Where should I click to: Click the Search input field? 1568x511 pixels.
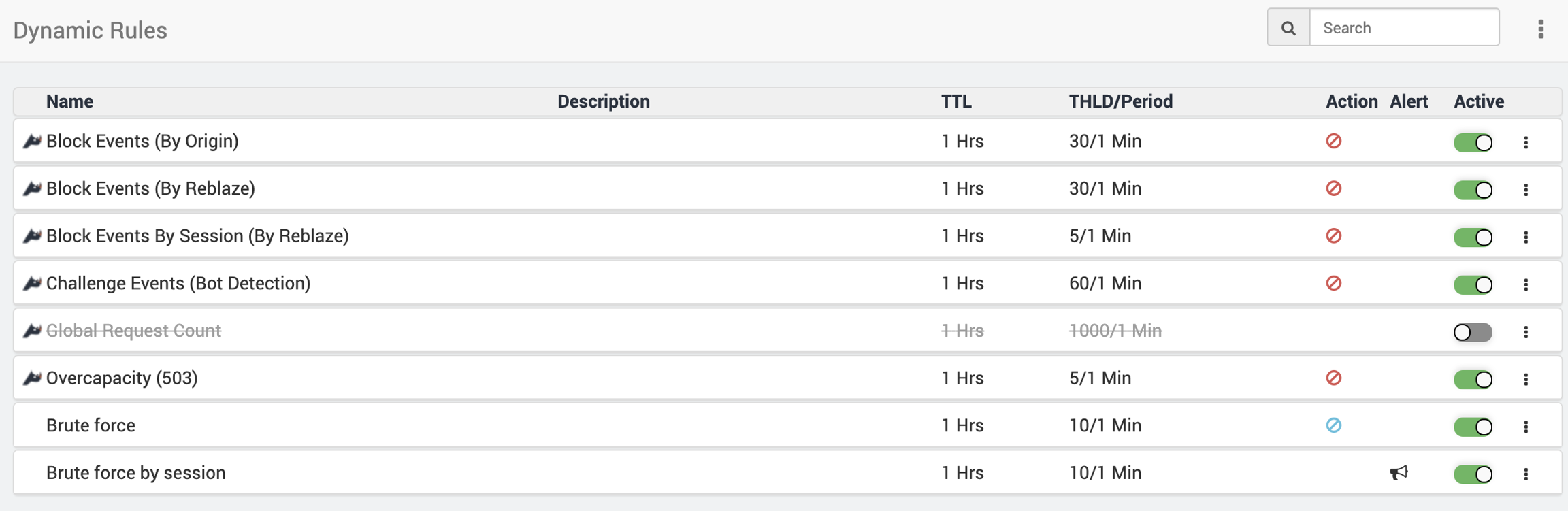(x=1404, y=28)
